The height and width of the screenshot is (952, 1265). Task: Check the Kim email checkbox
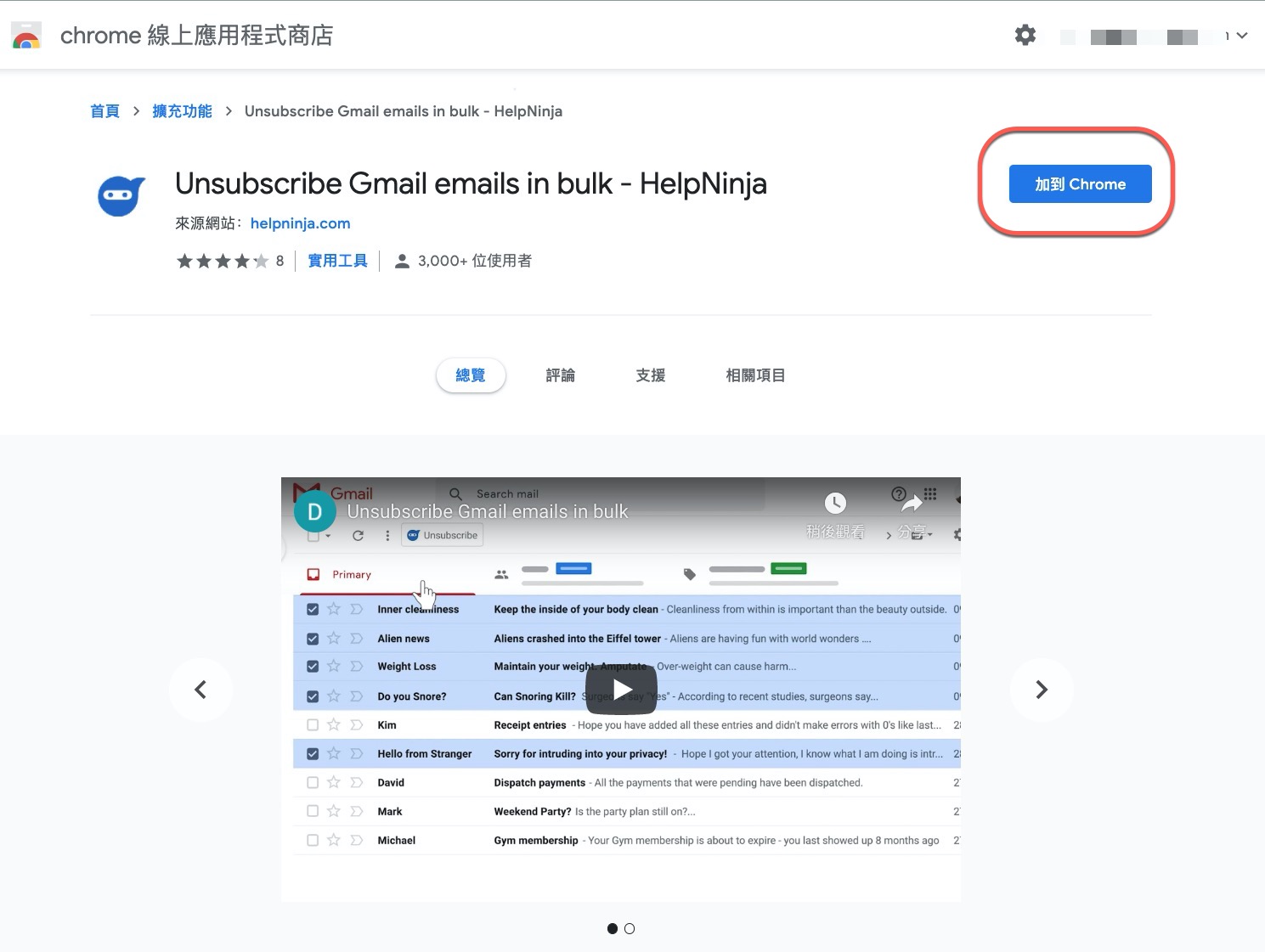coord(313,725)
